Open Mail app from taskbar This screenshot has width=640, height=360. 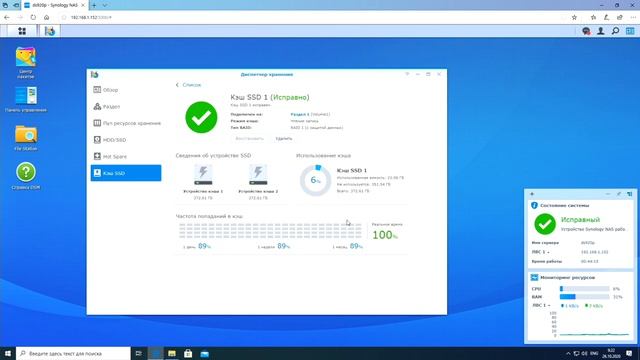[x=204, y=353]
